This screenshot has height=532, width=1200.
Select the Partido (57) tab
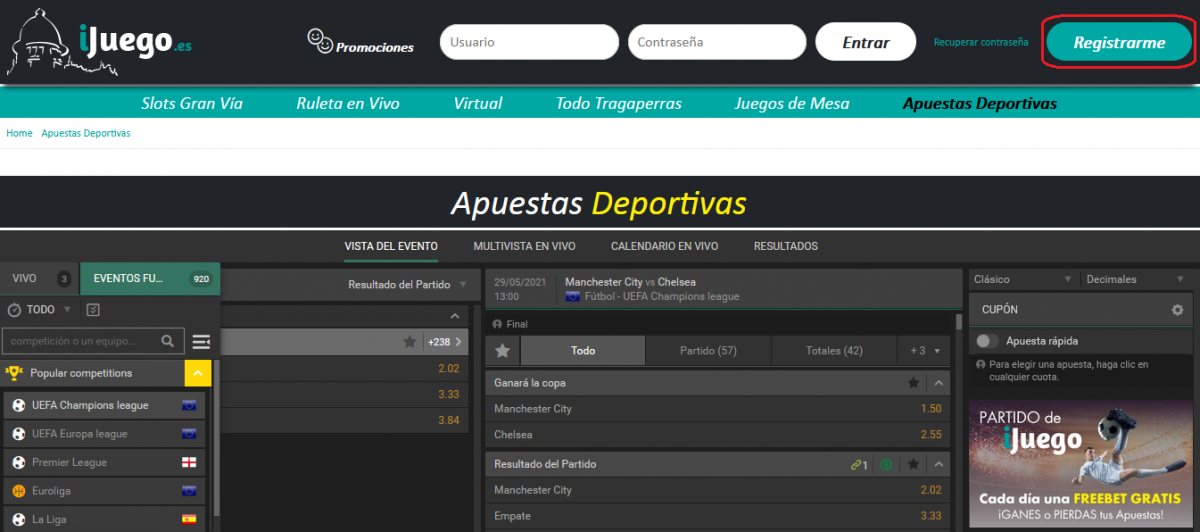coord(708,351)
